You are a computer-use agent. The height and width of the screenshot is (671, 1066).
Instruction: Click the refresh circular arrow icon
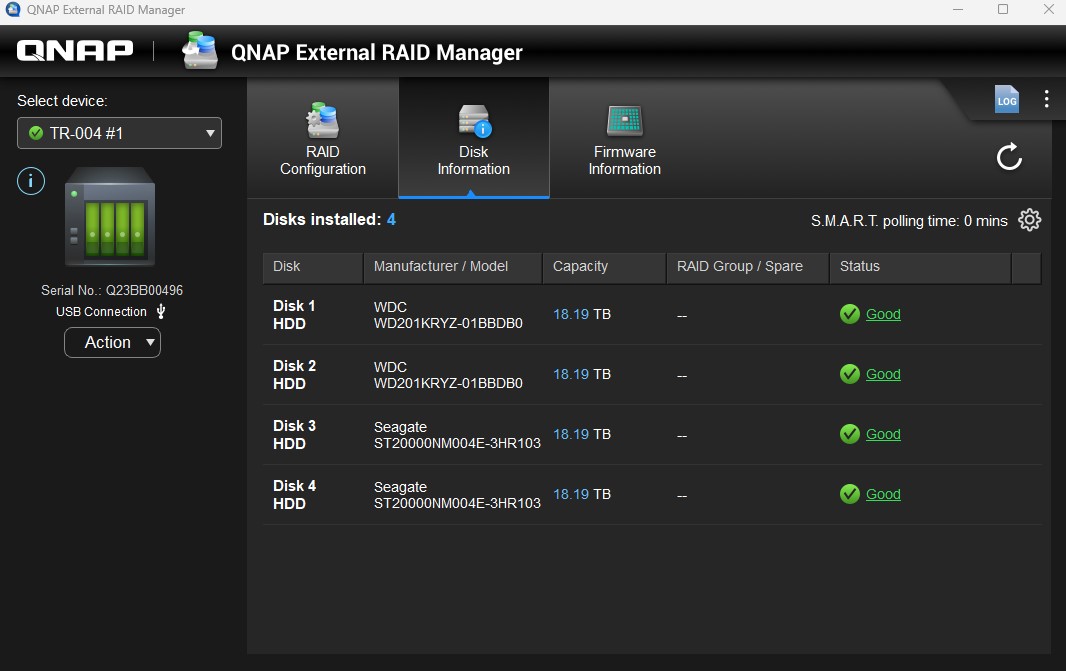pos(1009,157)
